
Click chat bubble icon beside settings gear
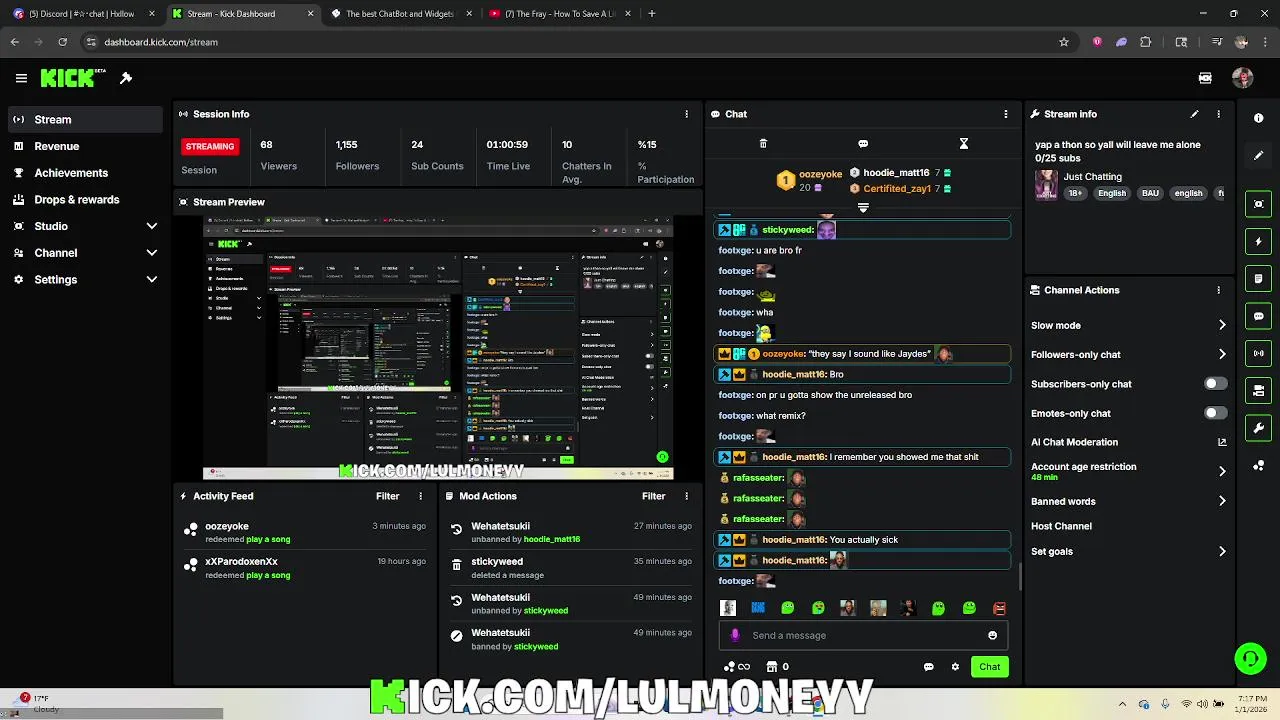click(x=928, y=667)
